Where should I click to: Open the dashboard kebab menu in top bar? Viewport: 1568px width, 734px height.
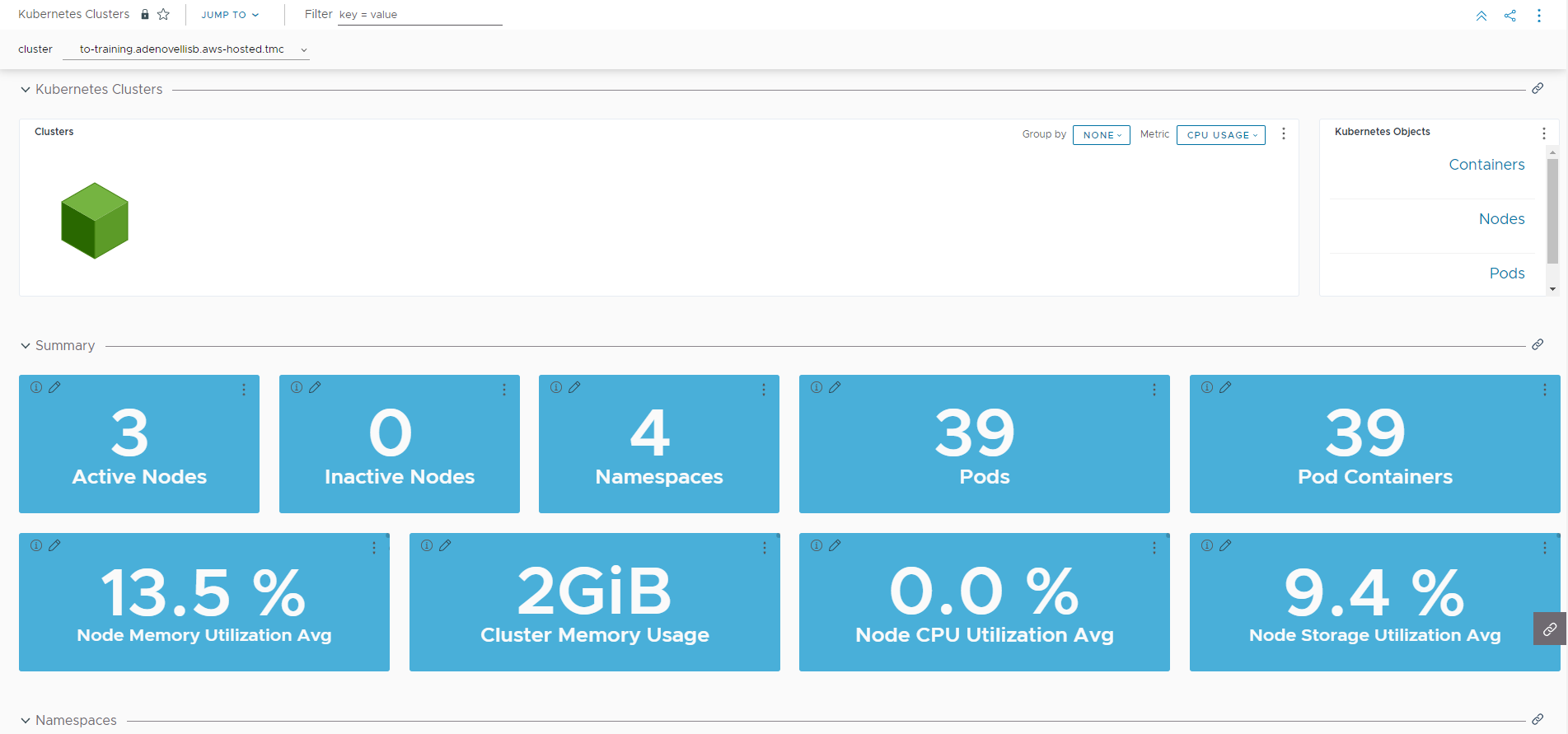tap(1538, 16)
